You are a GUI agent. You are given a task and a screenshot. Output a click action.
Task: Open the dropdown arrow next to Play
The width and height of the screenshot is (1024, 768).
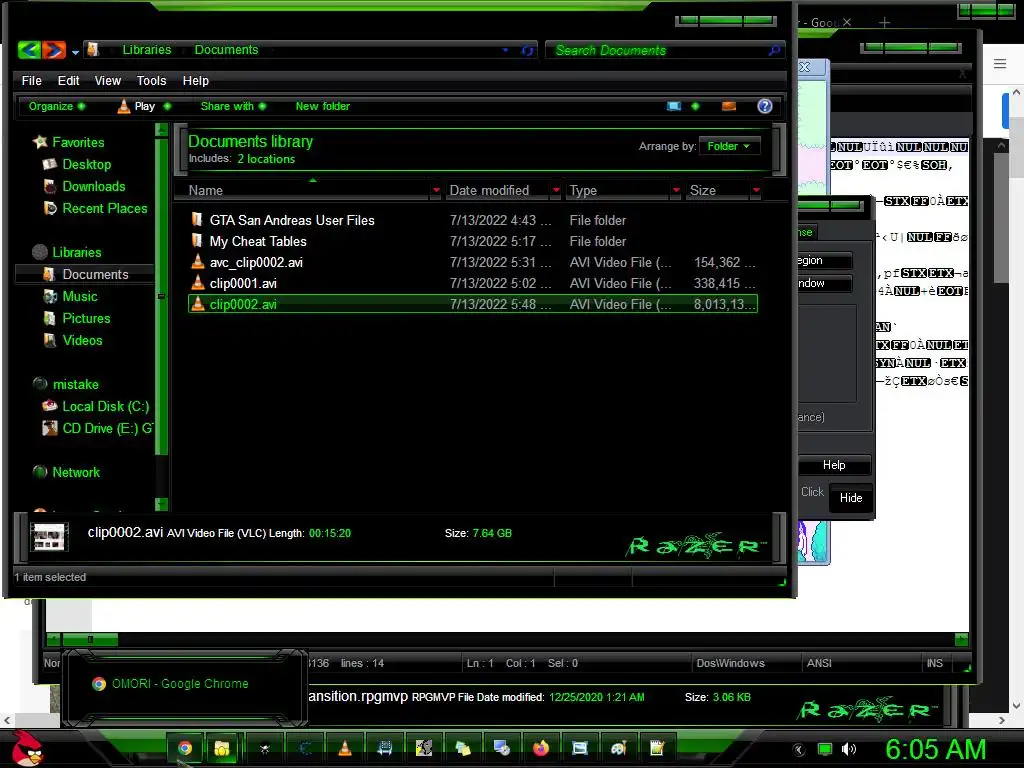coord(167,106)
